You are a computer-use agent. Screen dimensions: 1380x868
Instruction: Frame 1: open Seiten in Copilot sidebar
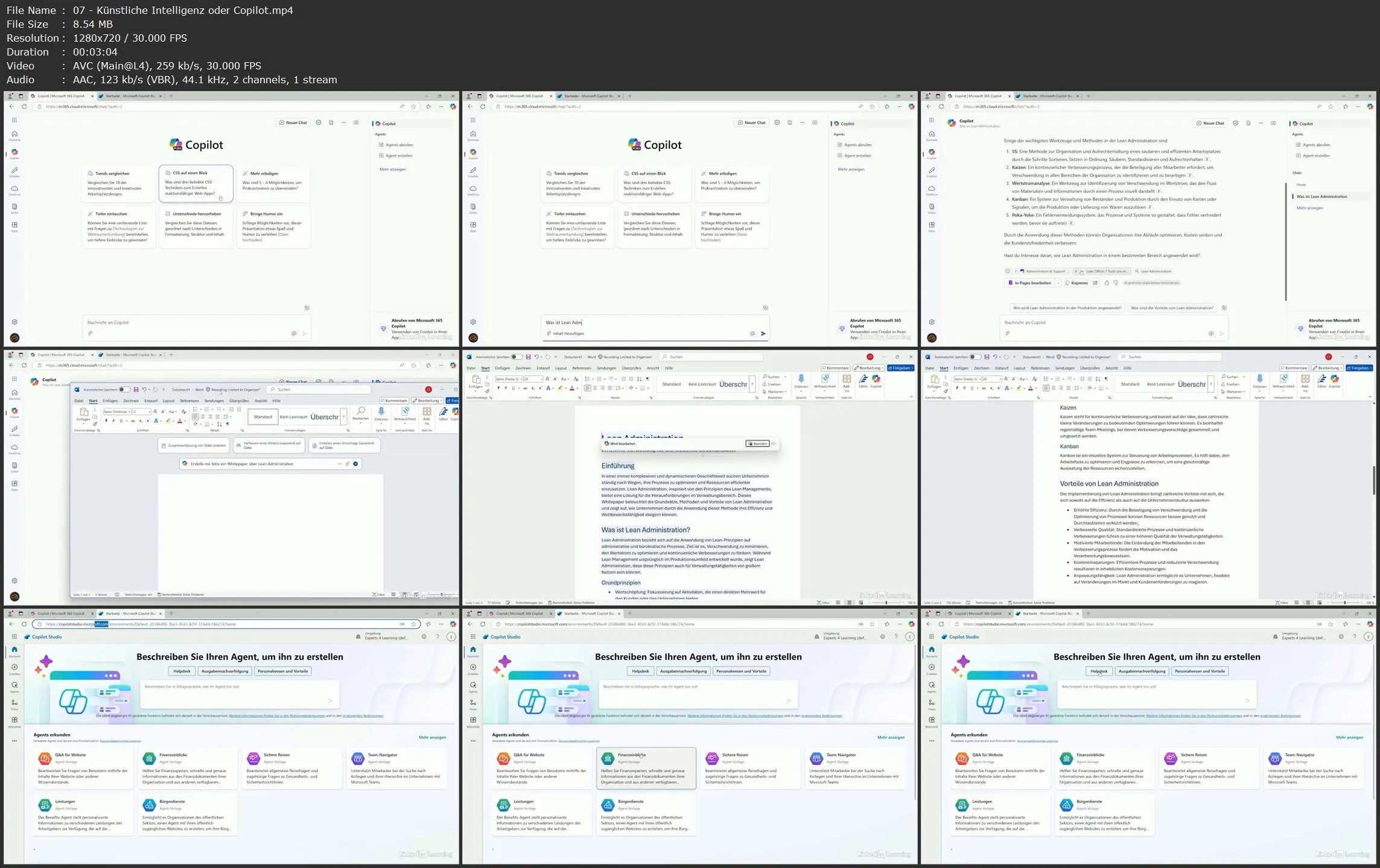click(14, 208)
